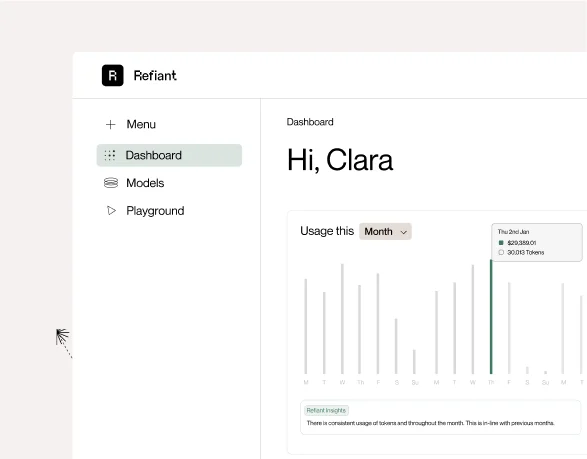Screen dimensions: 587x459
Task: Click the starburst cursor graphic at left
Action: (63, 337)
